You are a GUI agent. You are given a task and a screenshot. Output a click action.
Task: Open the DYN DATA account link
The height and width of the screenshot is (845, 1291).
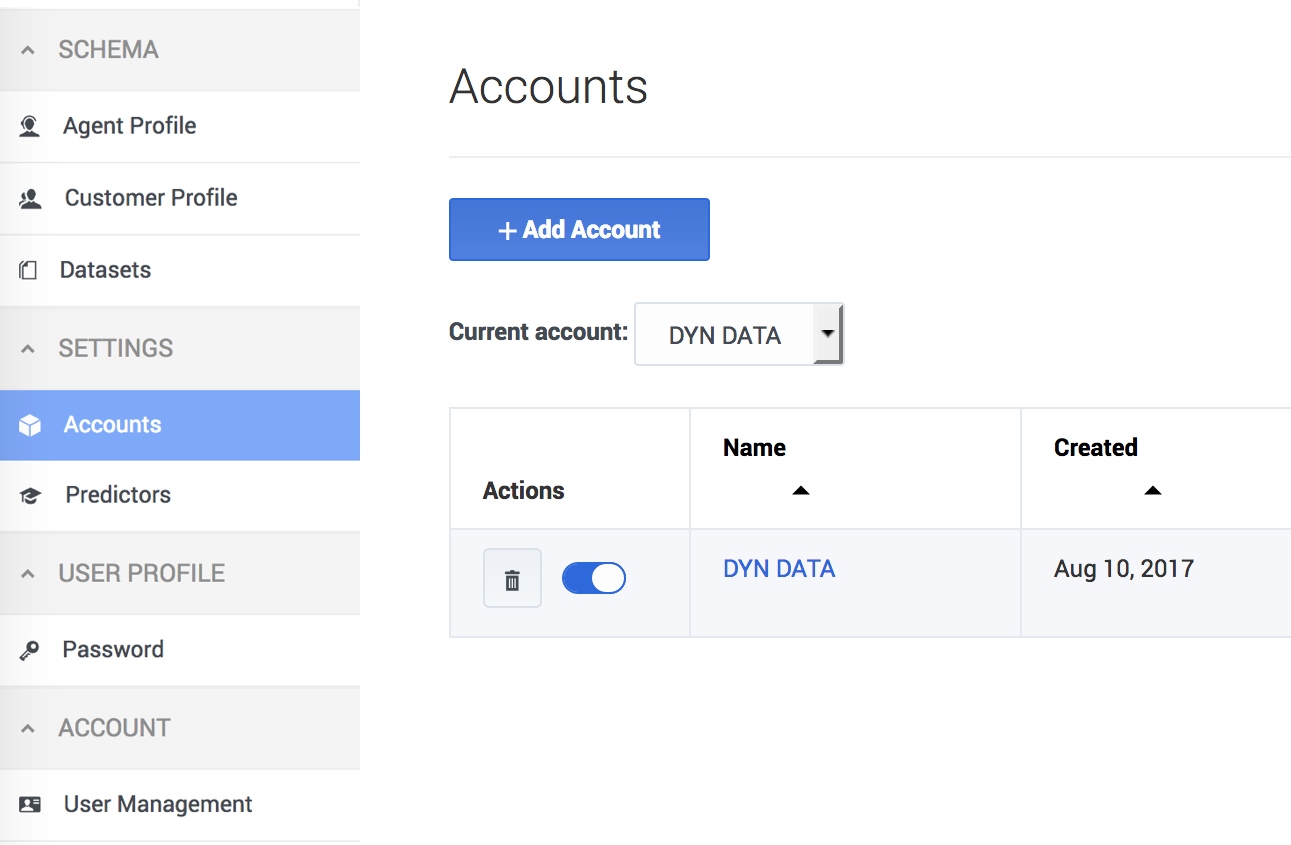coord(779,569)
